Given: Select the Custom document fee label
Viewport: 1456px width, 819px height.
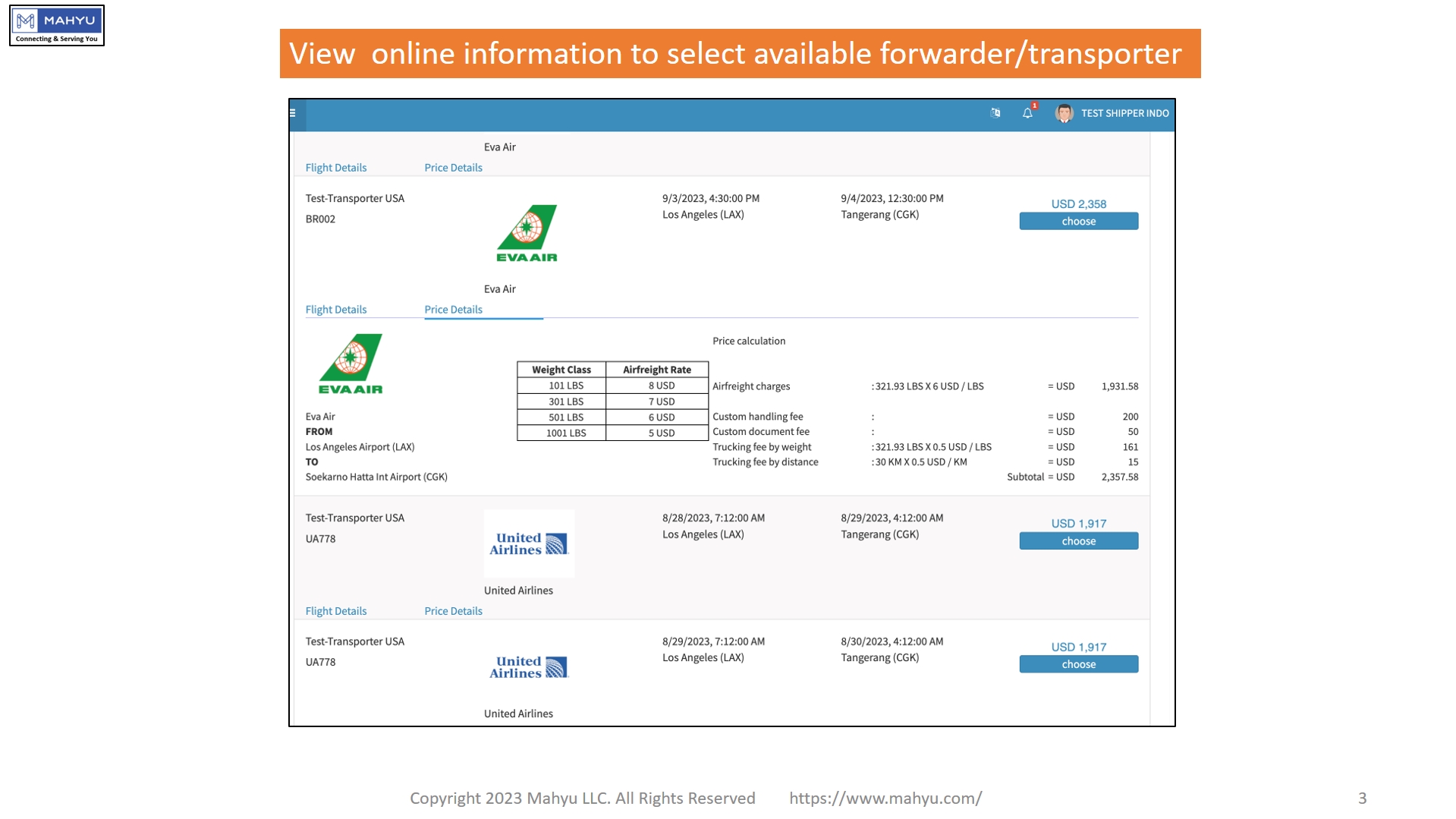Looking at the screenshot, I should click(x=761, y=432).
